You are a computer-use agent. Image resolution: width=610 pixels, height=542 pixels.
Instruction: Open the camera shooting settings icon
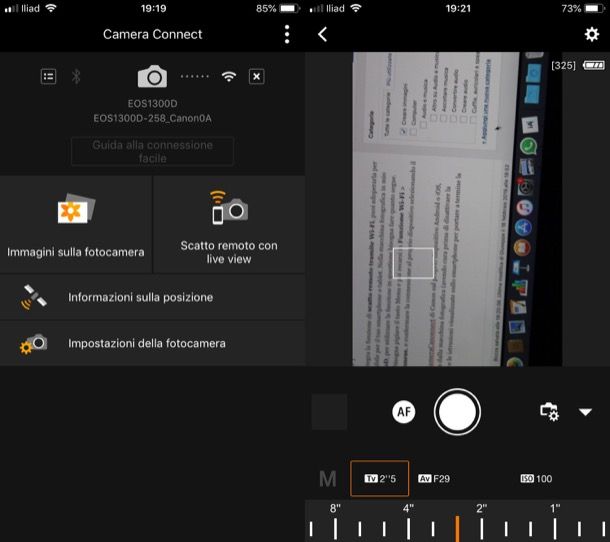(x=549, y=412)
